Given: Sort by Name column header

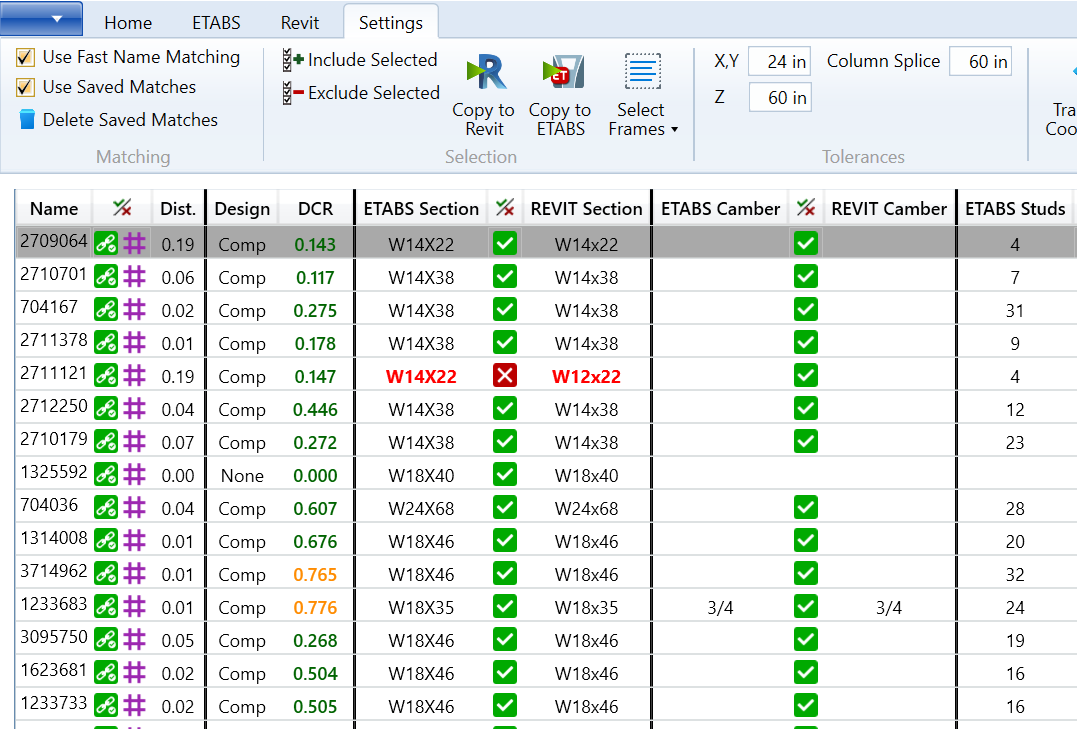Looking at the screenshot, I should (x=54, y=209).
